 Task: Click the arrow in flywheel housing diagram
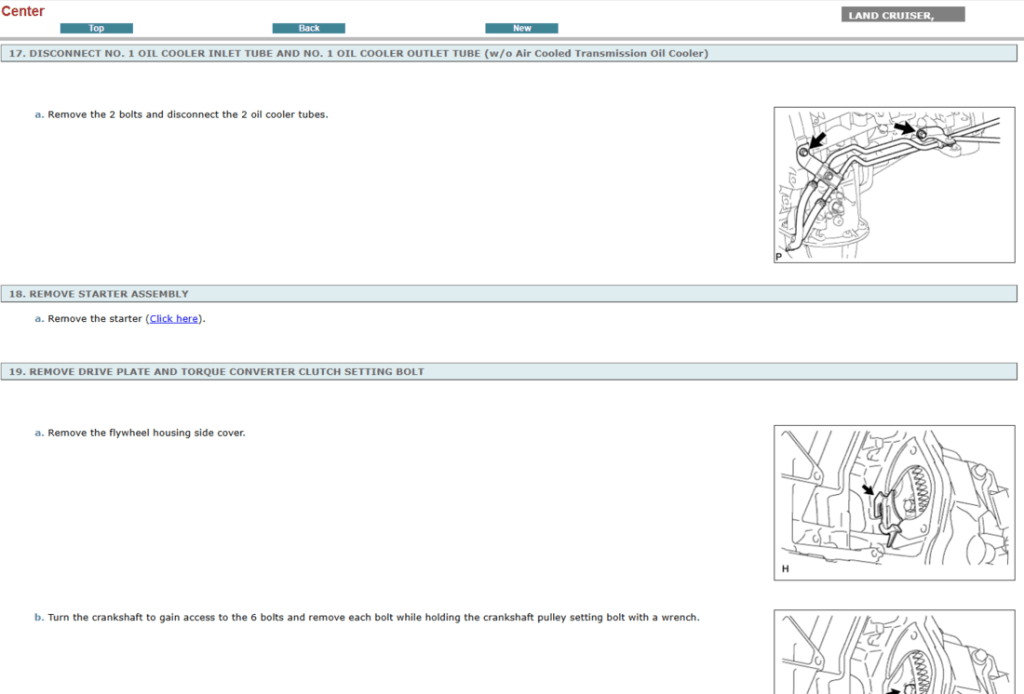[867, 491]
